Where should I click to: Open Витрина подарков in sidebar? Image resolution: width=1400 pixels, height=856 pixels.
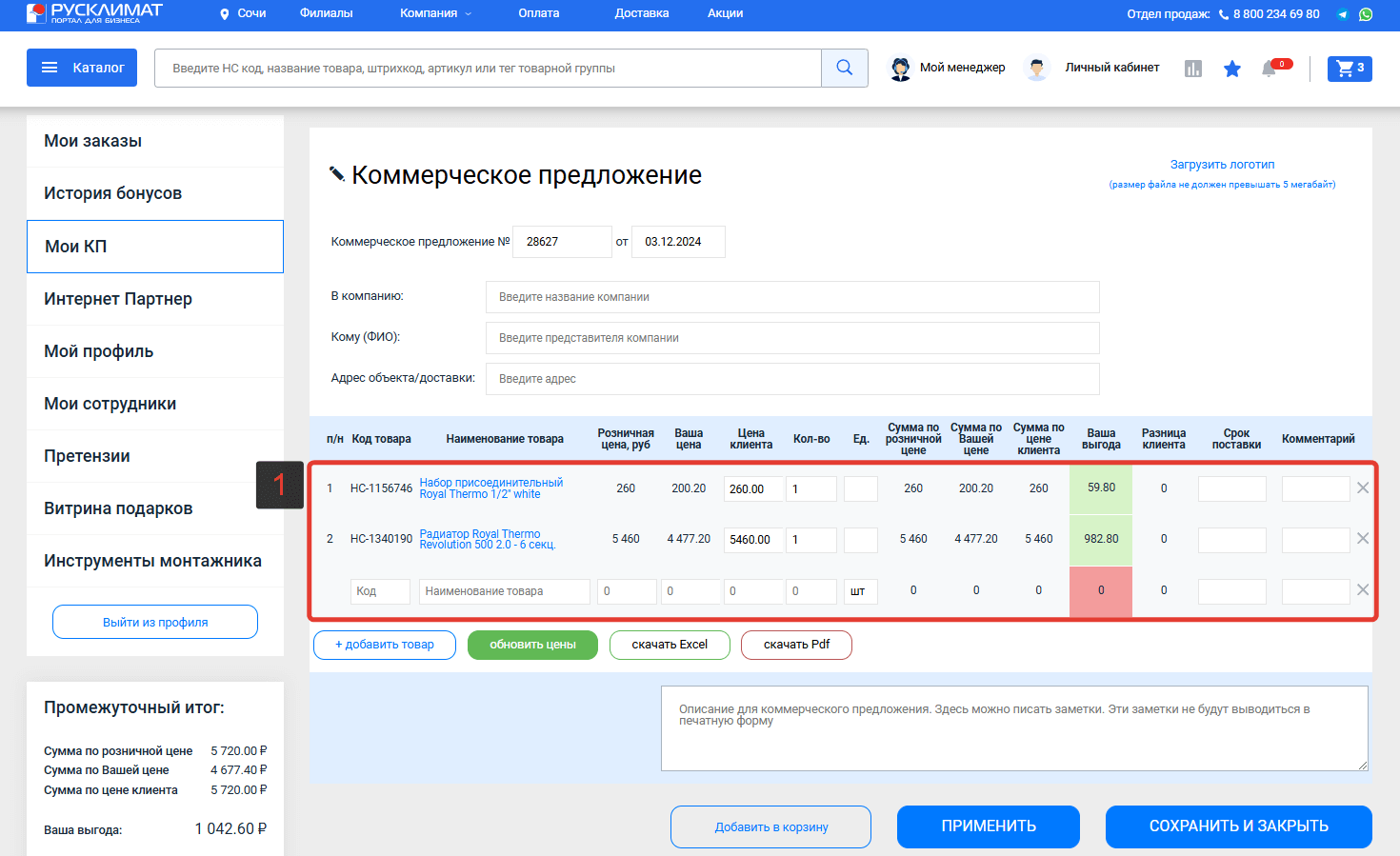[155, 508]
